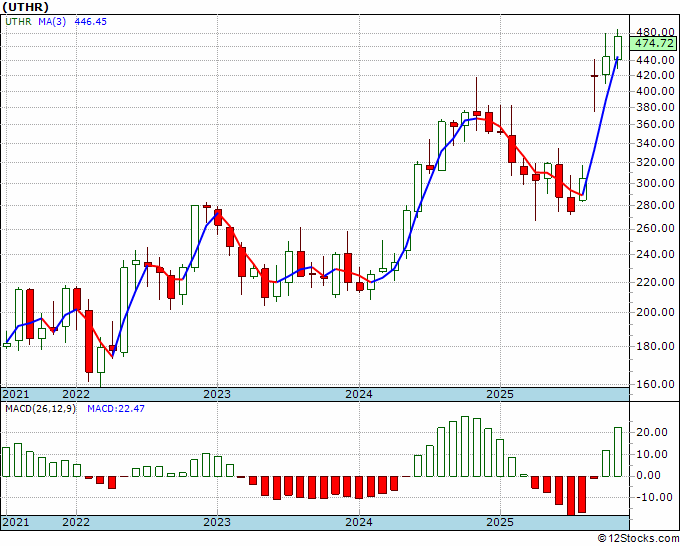Click 2024 on the price chart timeline
Viewport: 680px width, 546px height.
click(359, 394)
